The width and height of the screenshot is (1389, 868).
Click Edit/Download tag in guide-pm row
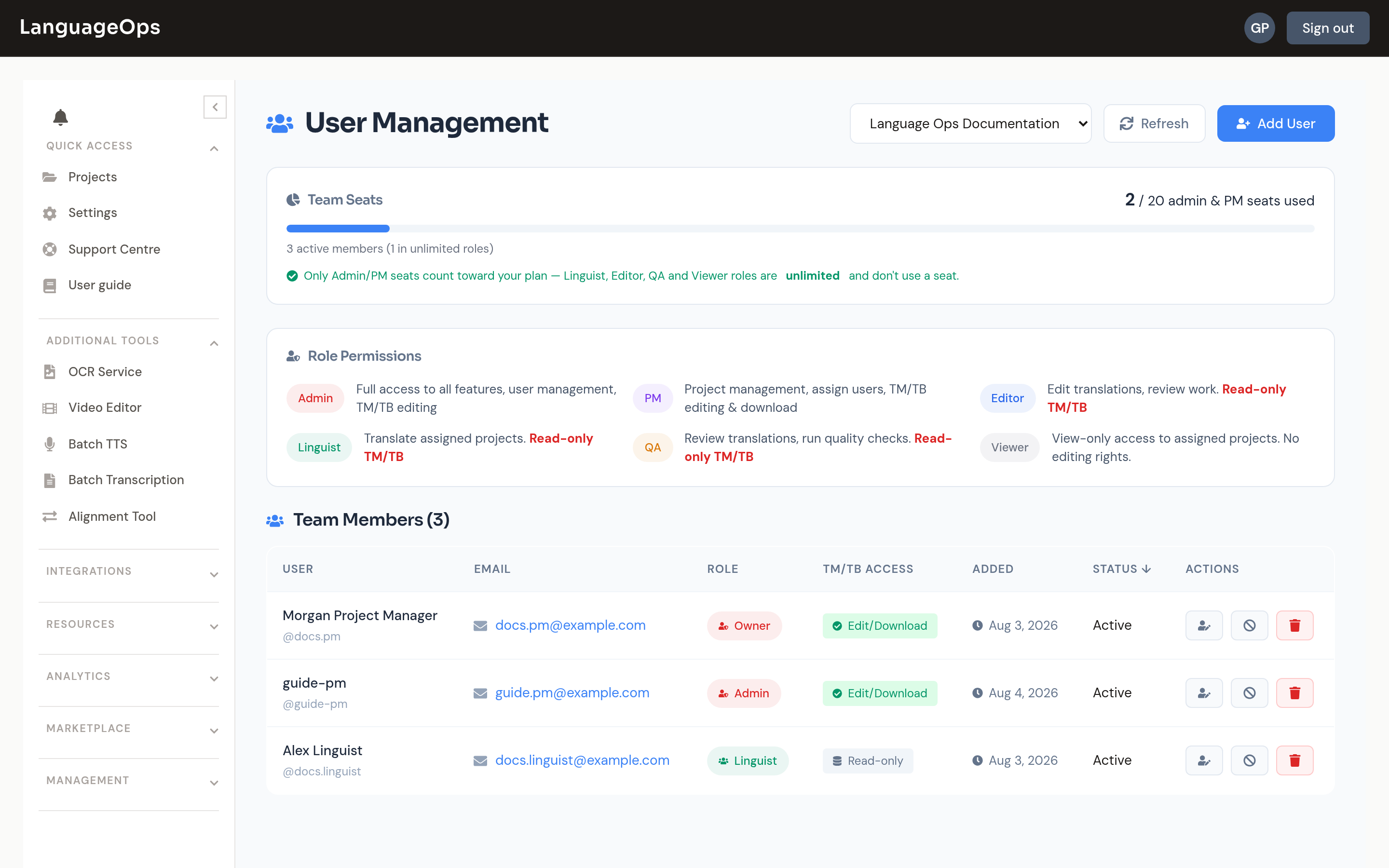[879, 693]
